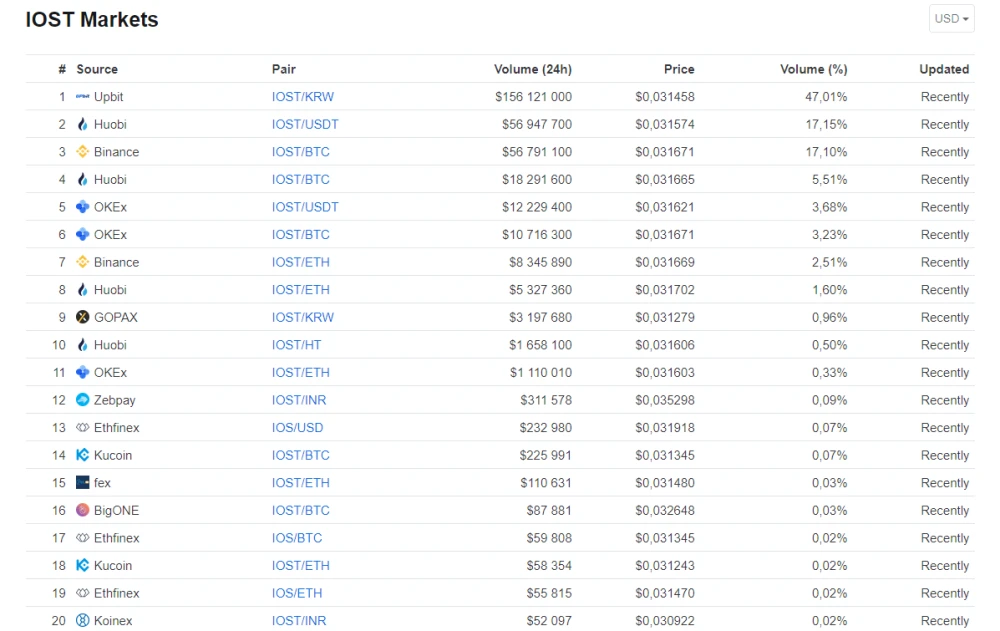Click the Binance logo in row 3
Viewport: 1000px width, 631px height.
click(x=82, y=152)
